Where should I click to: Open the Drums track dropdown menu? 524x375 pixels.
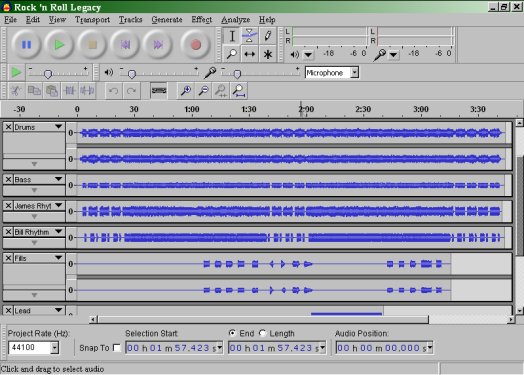(58, 127)
